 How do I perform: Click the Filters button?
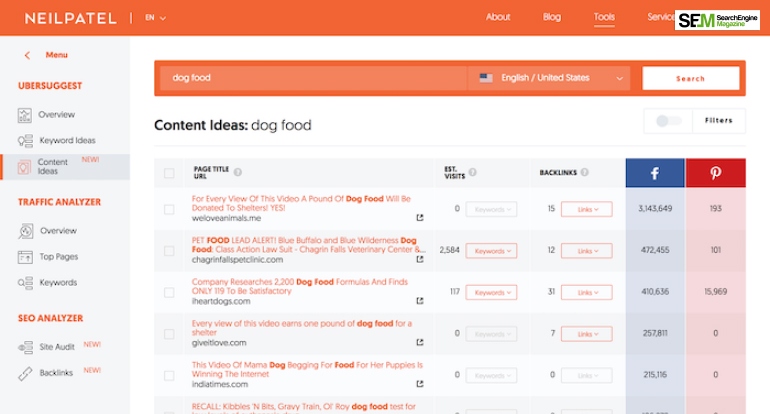pos(718,121)
